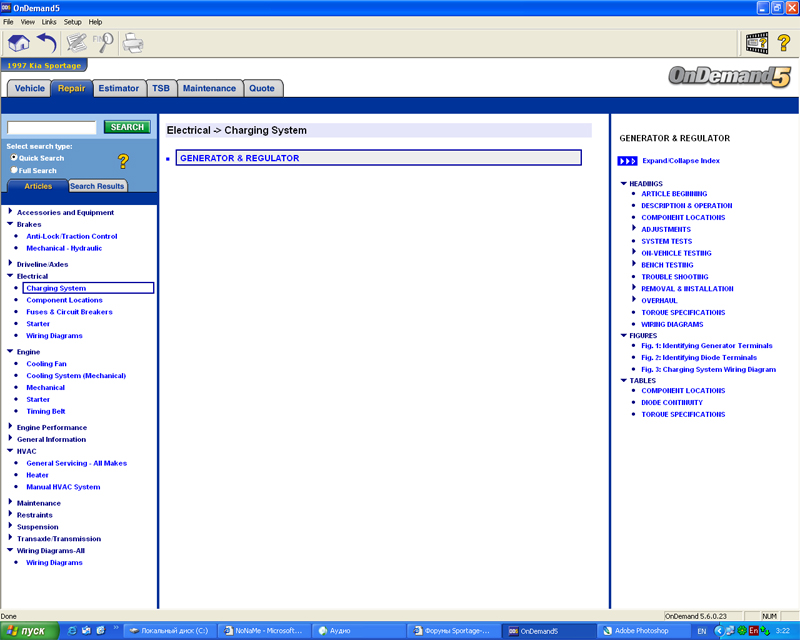Select the Quick Search radio button
This screenshot has height=640, width=800.
click(x=14, y=158)
